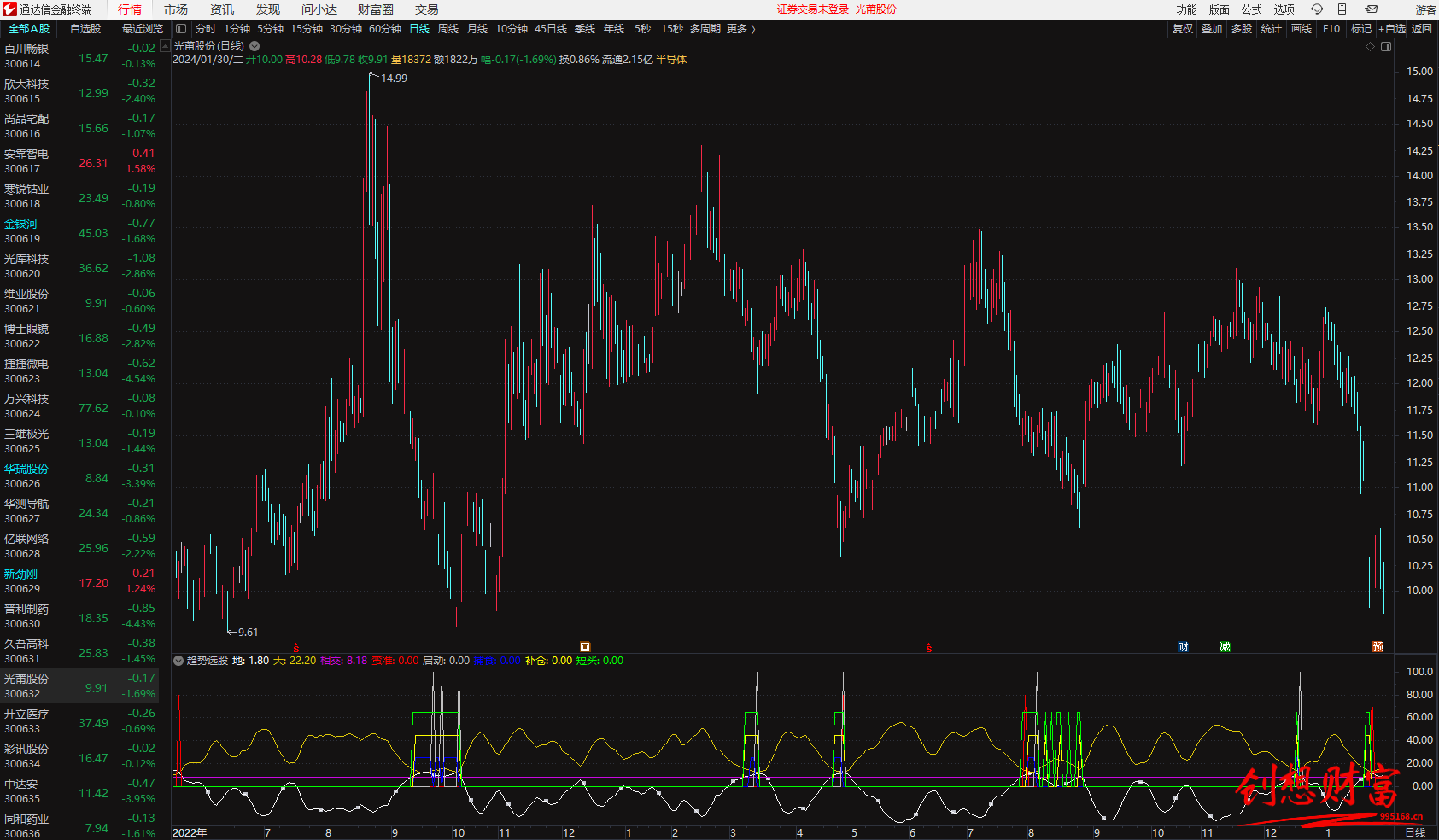Open the 功能 menu
1439x840 pixels.
coord(1186,9)
